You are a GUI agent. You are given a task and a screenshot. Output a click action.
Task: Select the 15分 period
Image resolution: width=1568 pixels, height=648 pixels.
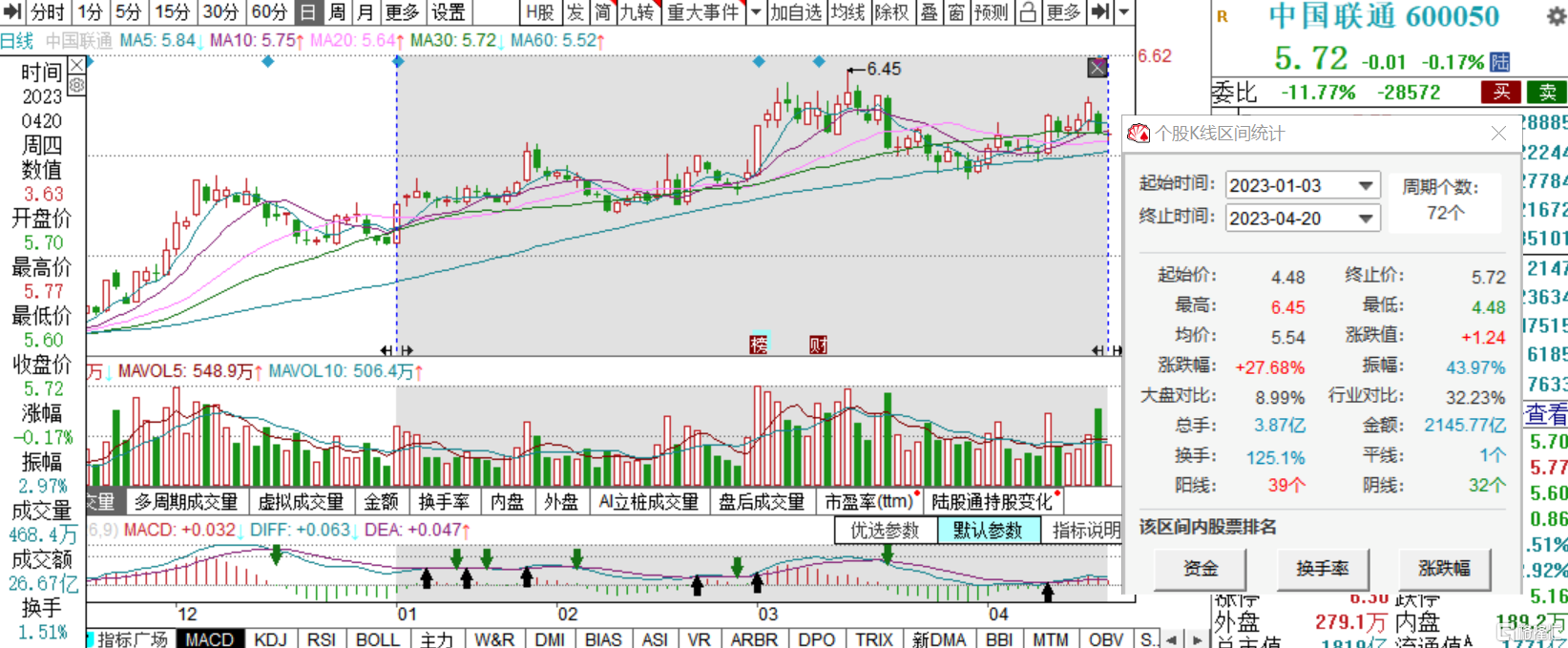coord(172,12)
